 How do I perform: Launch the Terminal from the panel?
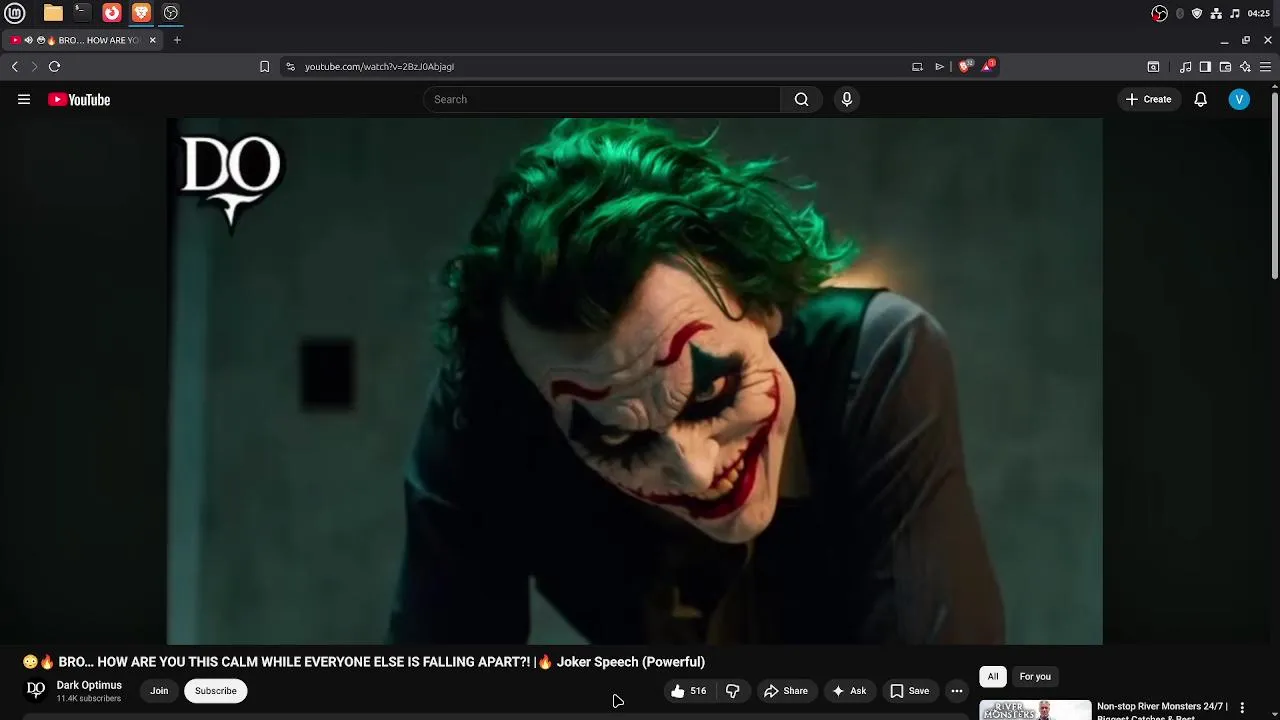(x=82, y=13)
